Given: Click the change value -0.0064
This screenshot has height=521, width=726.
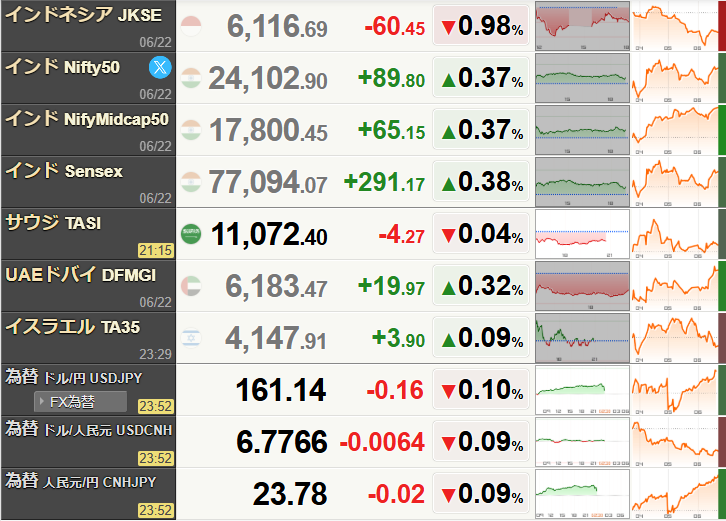Looking at the screenshot, I should coord(382,442).
